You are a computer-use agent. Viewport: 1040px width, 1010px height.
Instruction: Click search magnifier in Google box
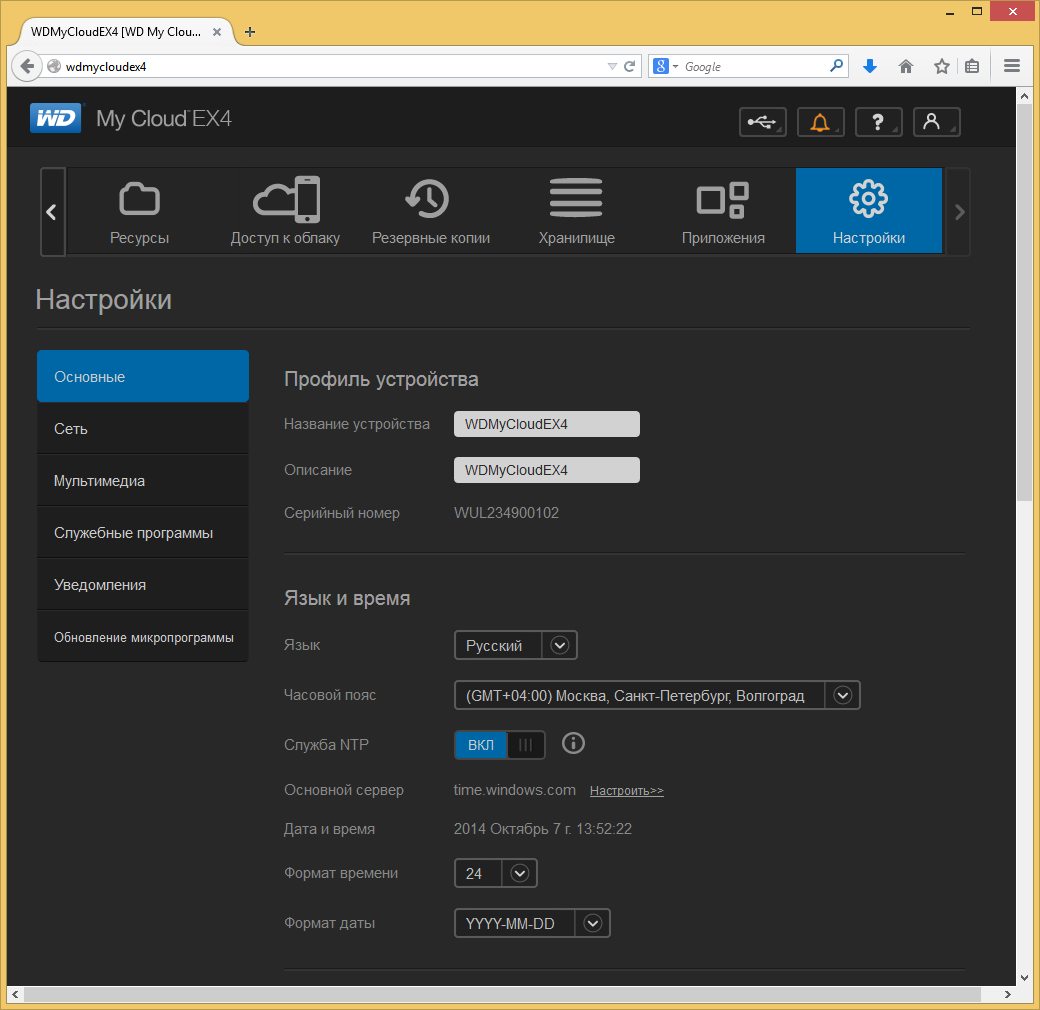click(x=836, y=66)
